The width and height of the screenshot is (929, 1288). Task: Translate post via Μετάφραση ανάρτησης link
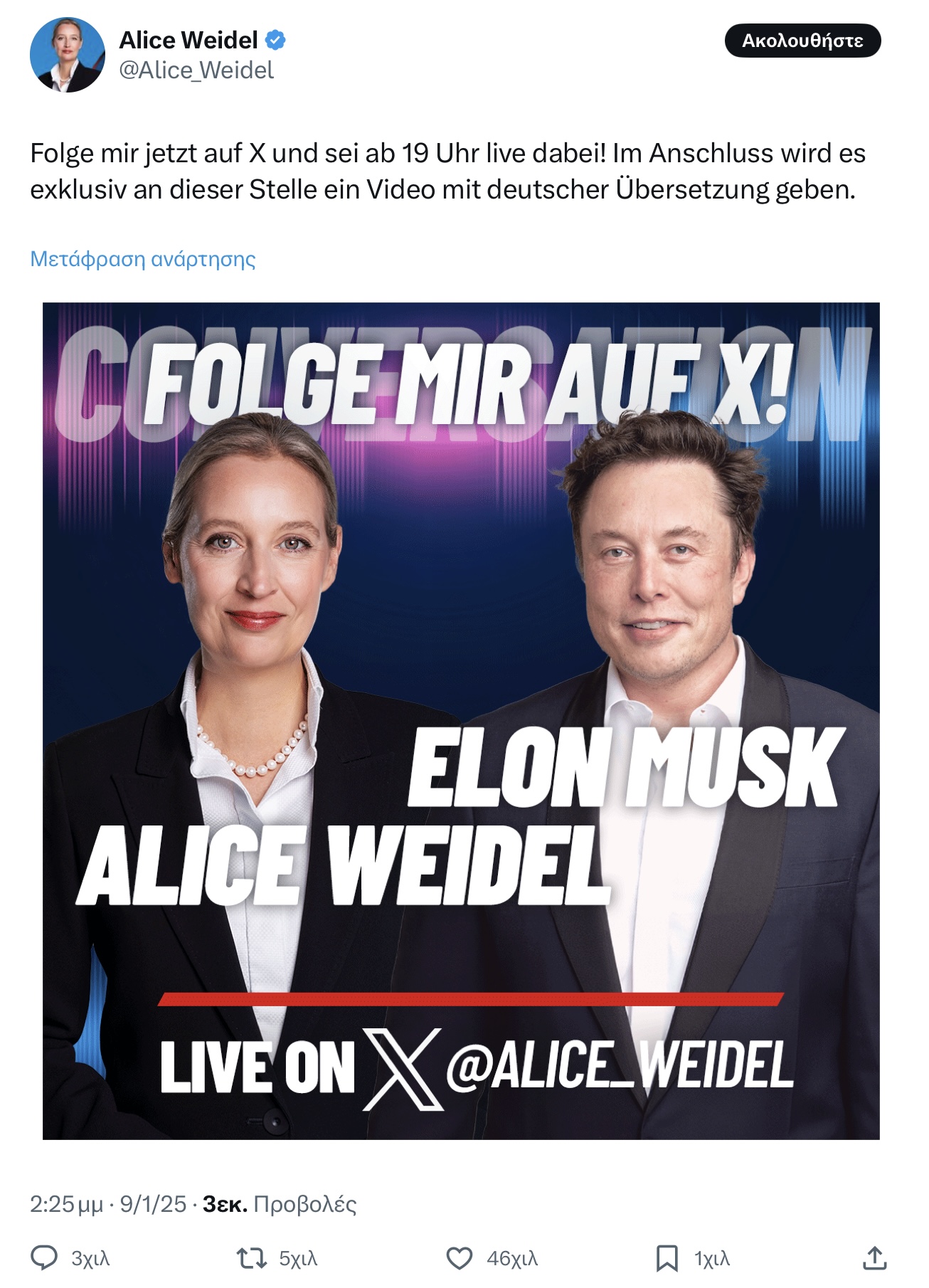[x=143, y=258]
